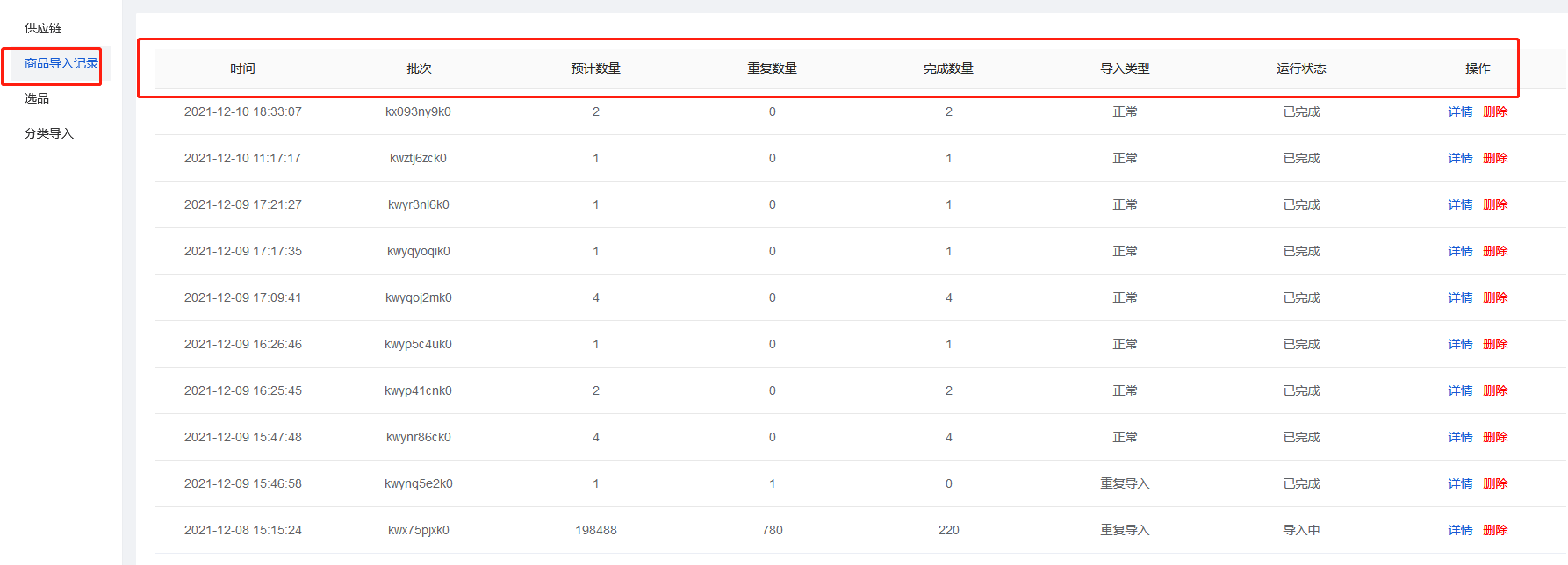Click the 198488 expected quantity value
This screenshot has width=1568, height=565.
click(595, 530)
